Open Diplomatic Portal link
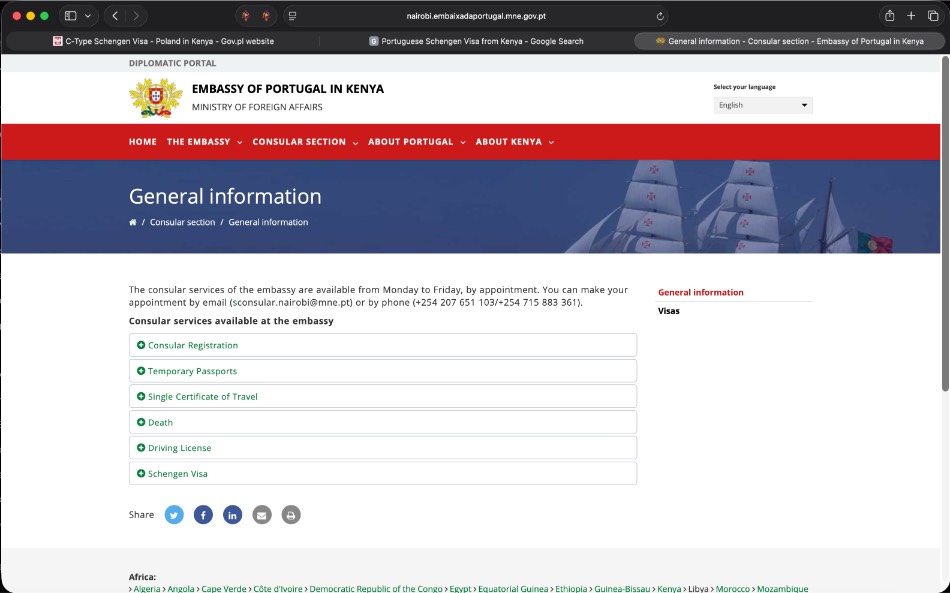Screen dimensions: 950x593 pos(172,63)
